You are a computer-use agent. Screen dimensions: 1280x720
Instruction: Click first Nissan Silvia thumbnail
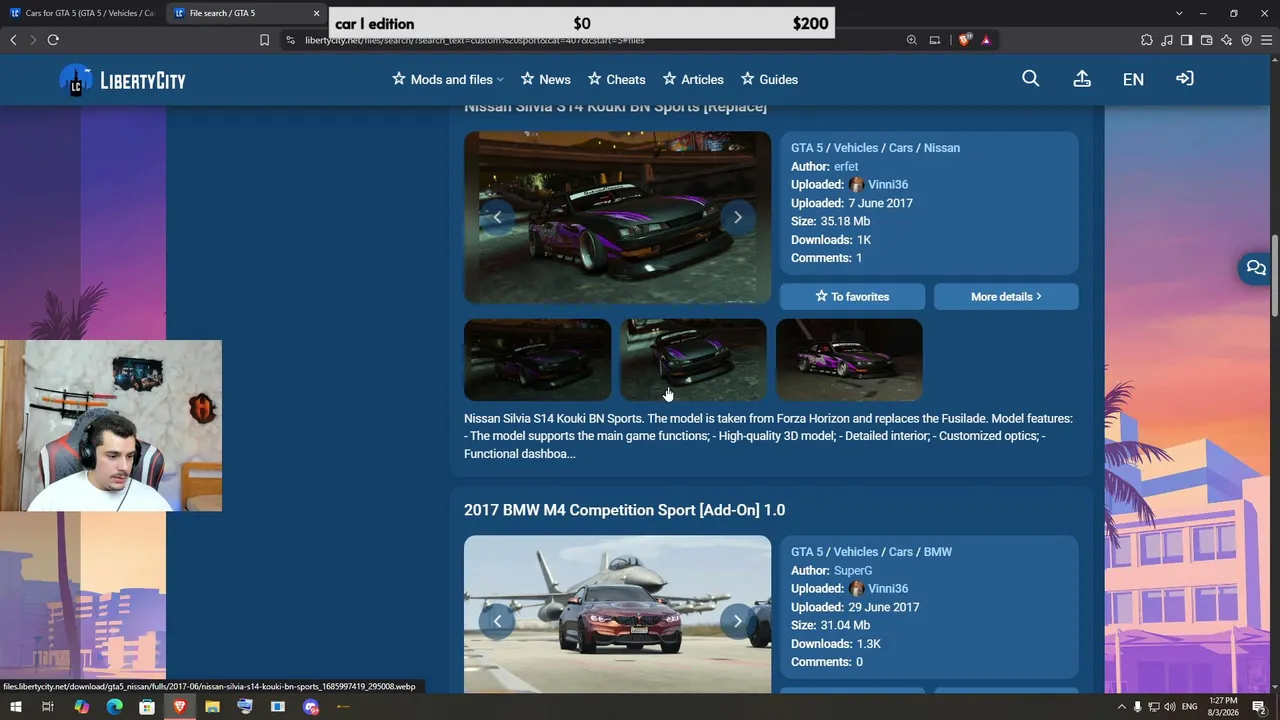[537, 360]
